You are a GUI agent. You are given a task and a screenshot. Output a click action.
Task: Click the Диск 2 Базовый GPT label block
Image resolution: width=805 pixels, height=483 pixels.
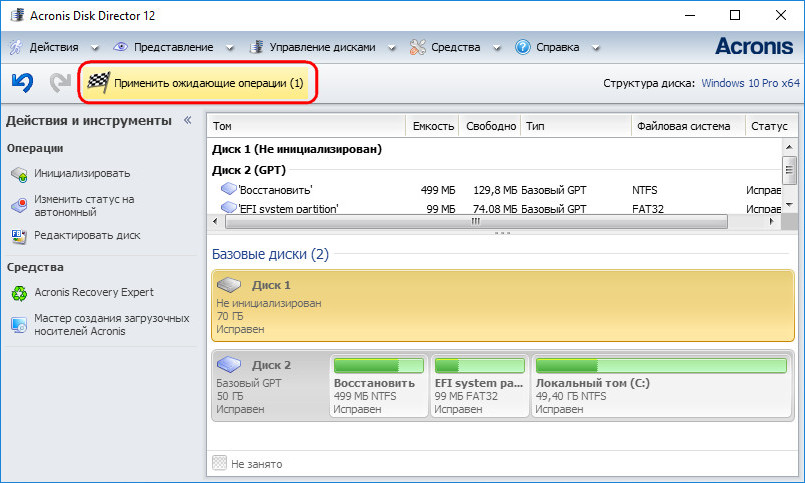coord(270,387)
